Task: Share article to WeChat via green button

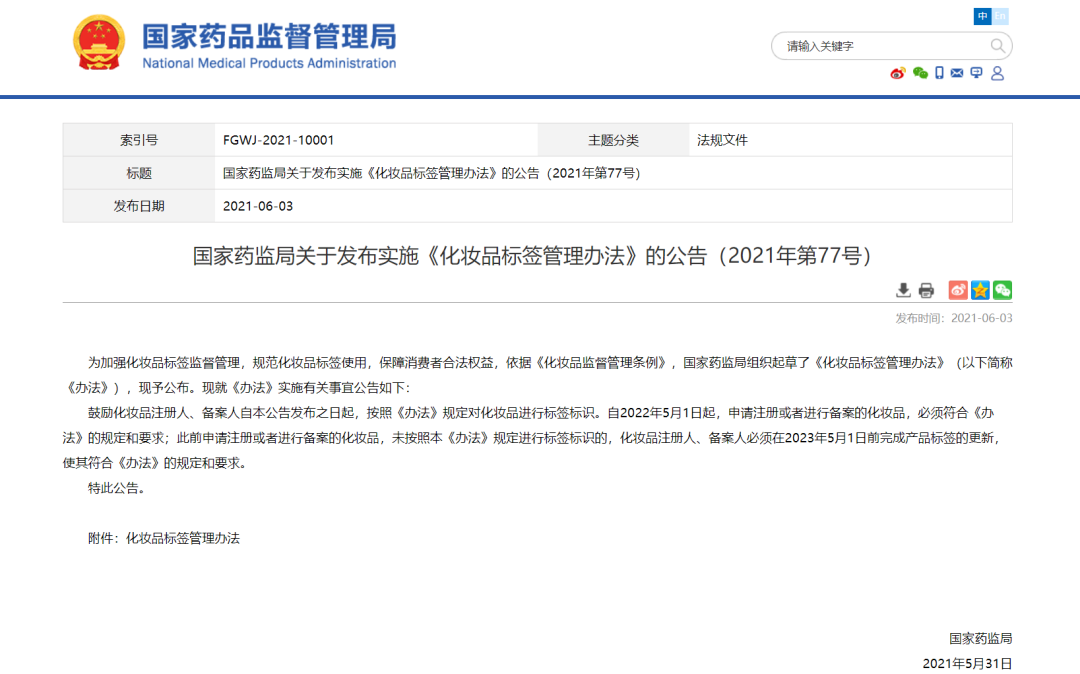Action: (1002, 290)
